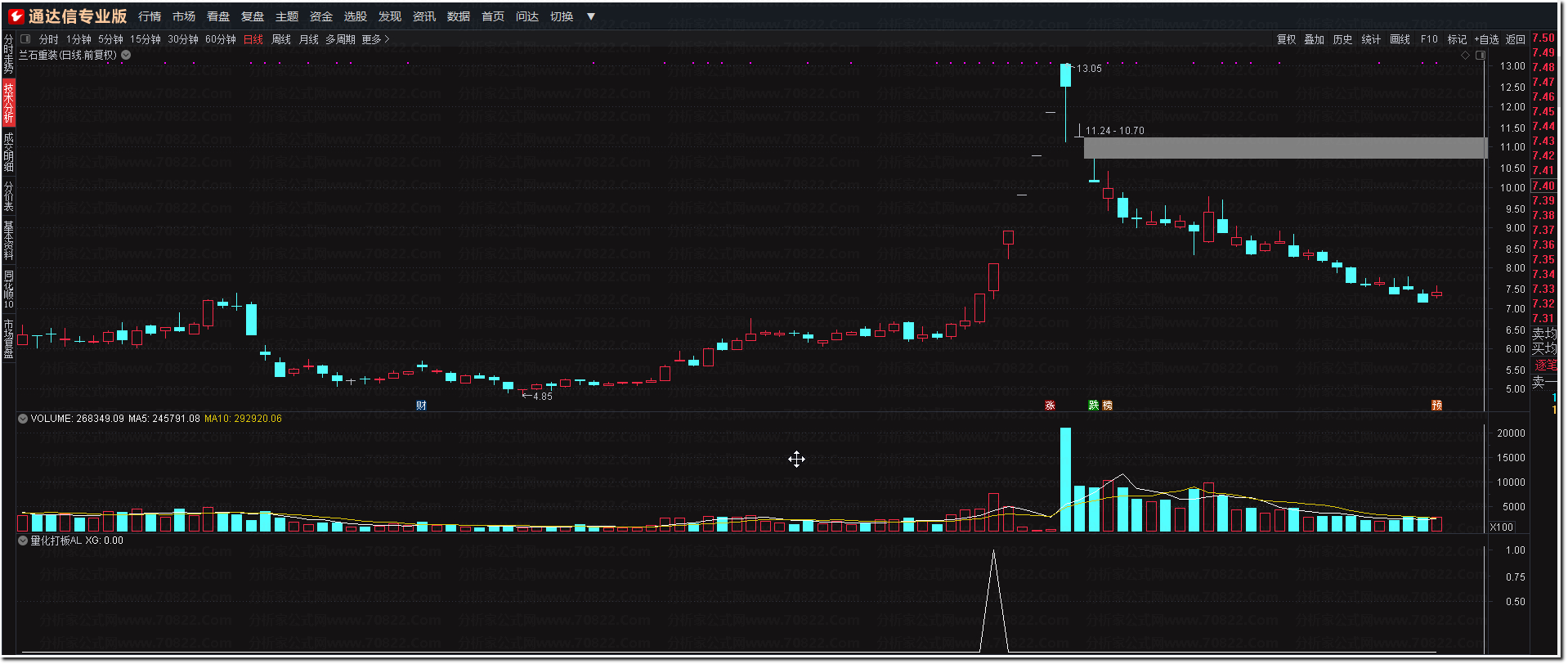
Task: Click the MA5: 245791.08 value
Action: [164, 419]
